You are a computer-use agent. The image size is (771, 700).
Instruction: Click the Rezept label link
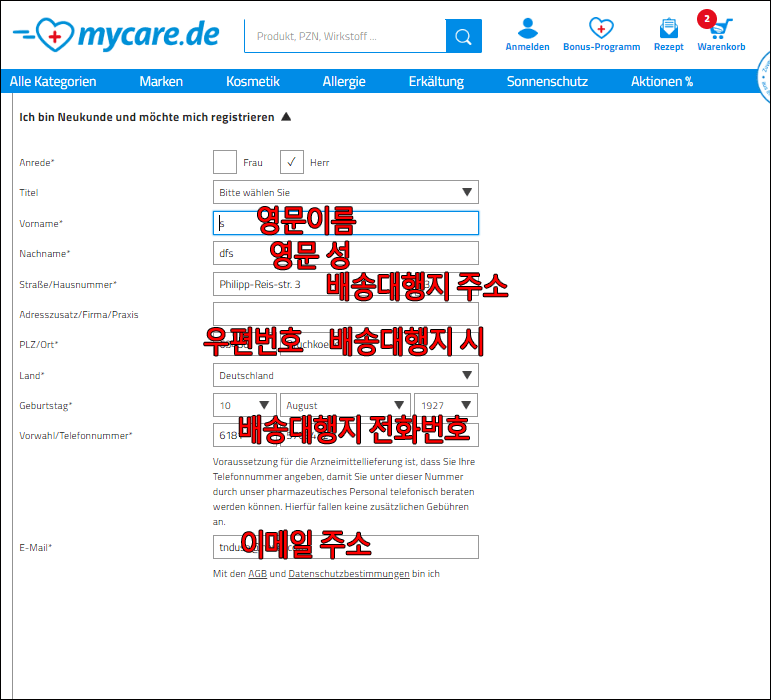(x=668, y=47)
